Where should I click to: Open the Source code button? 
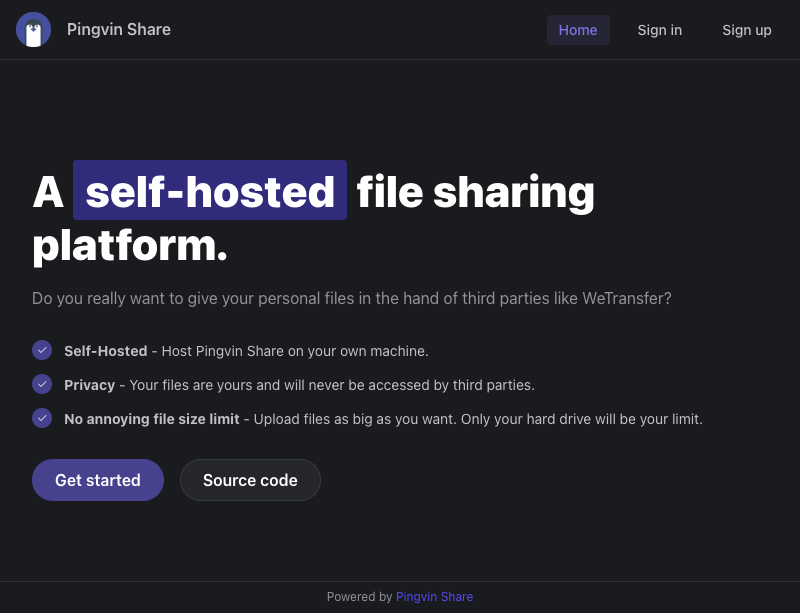tap(250, 480)
